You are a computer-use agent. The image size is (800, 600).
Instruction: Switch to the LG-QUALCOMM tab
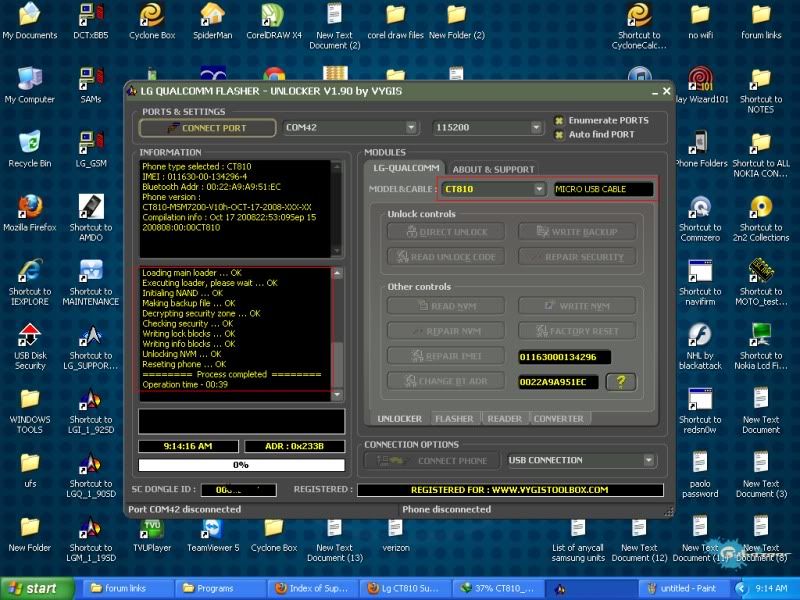pos(406,168)
